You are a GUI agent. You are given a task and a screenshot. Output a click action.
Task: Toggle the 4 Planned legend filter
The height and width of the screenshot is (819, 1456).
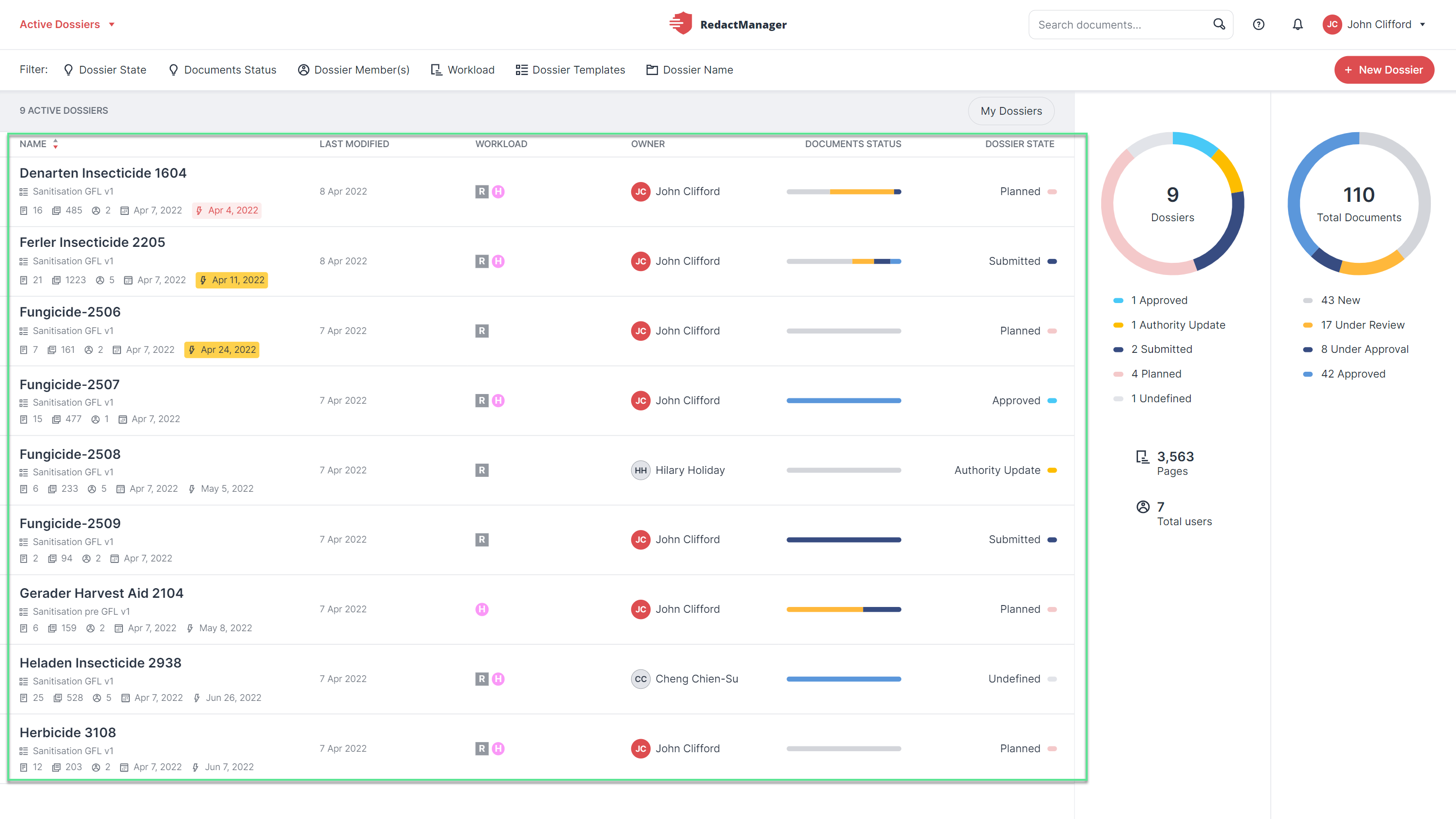(1147, 374)
